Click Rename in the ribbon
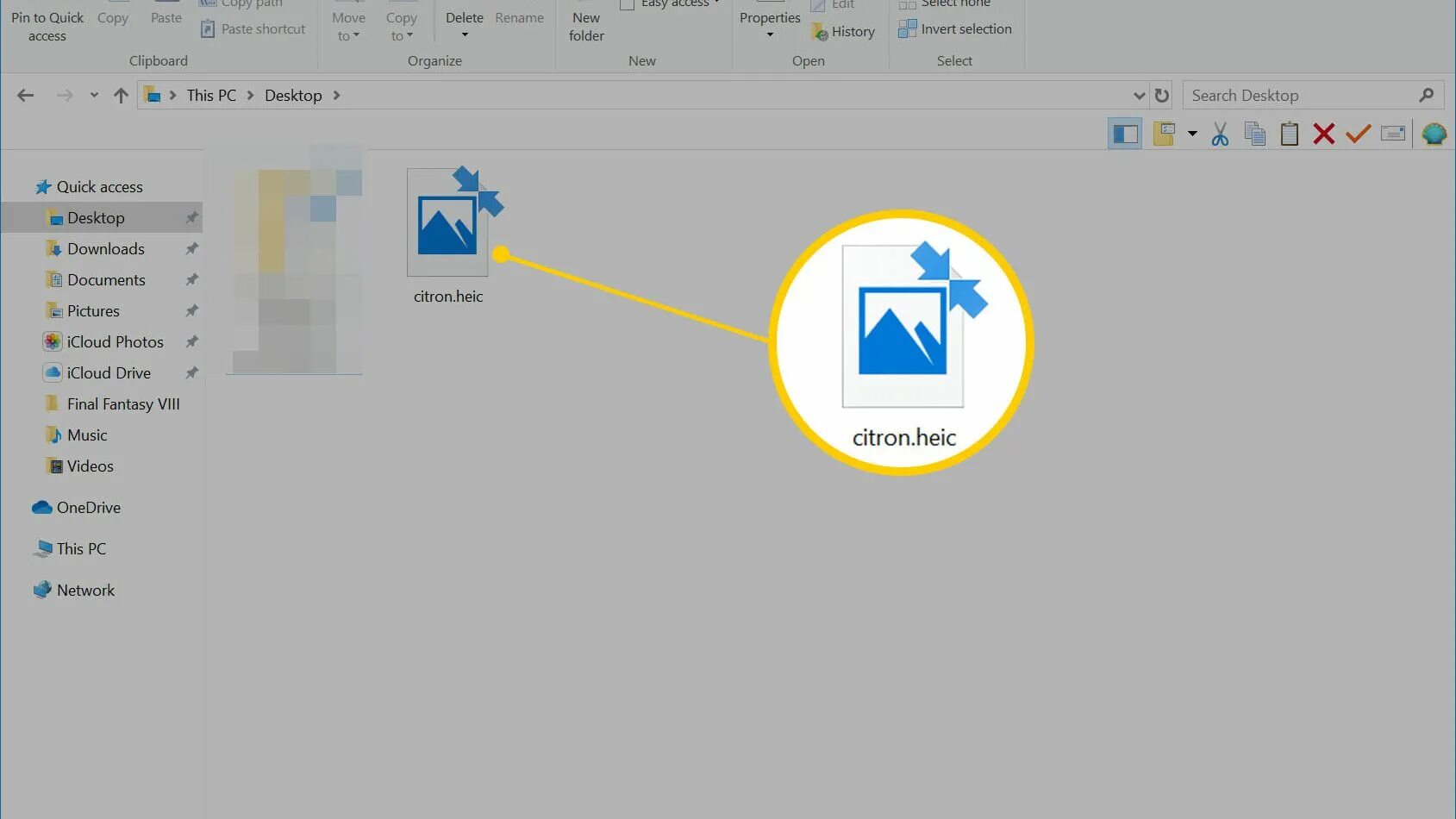The height and width of the screenshot is (819, 1456). coord(520,18)
